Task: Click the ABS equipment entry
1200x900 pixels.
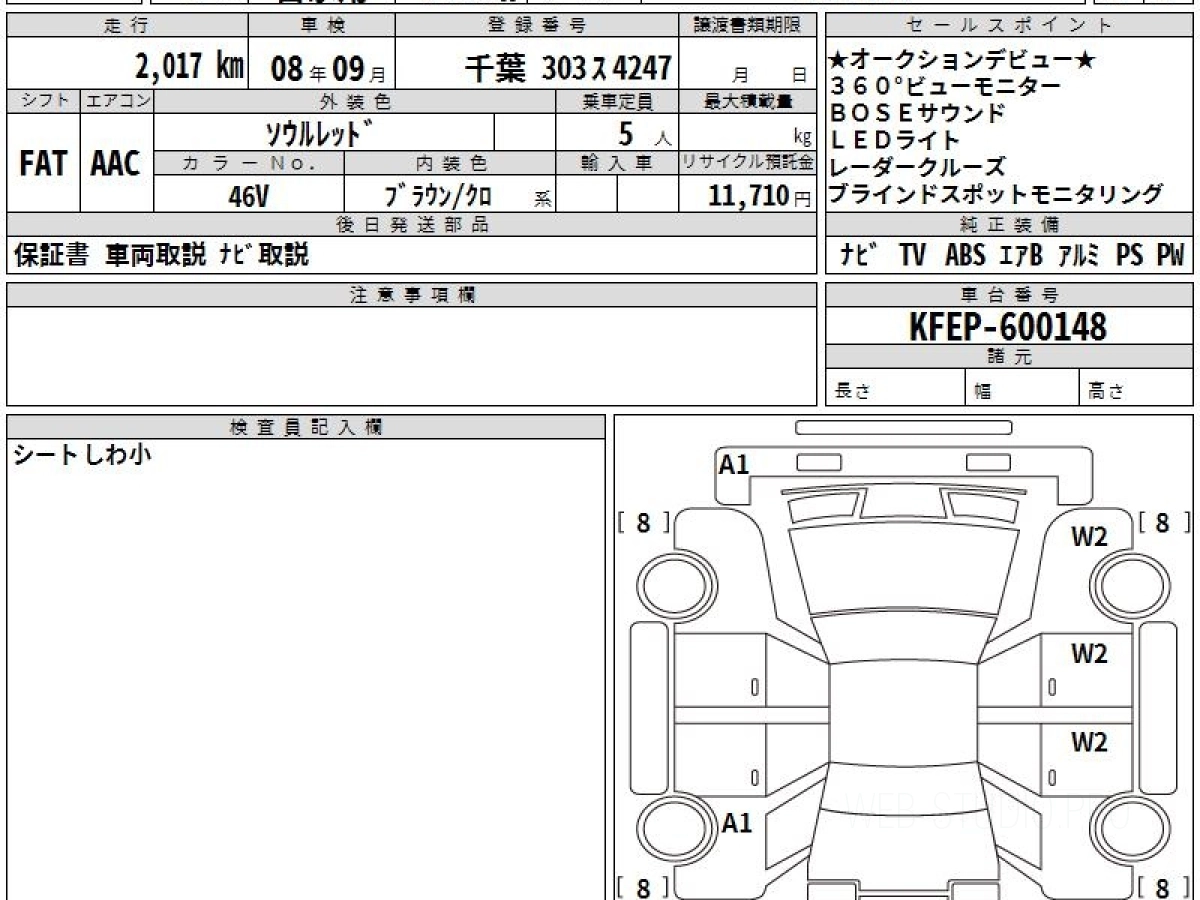Action: (965, 256)
